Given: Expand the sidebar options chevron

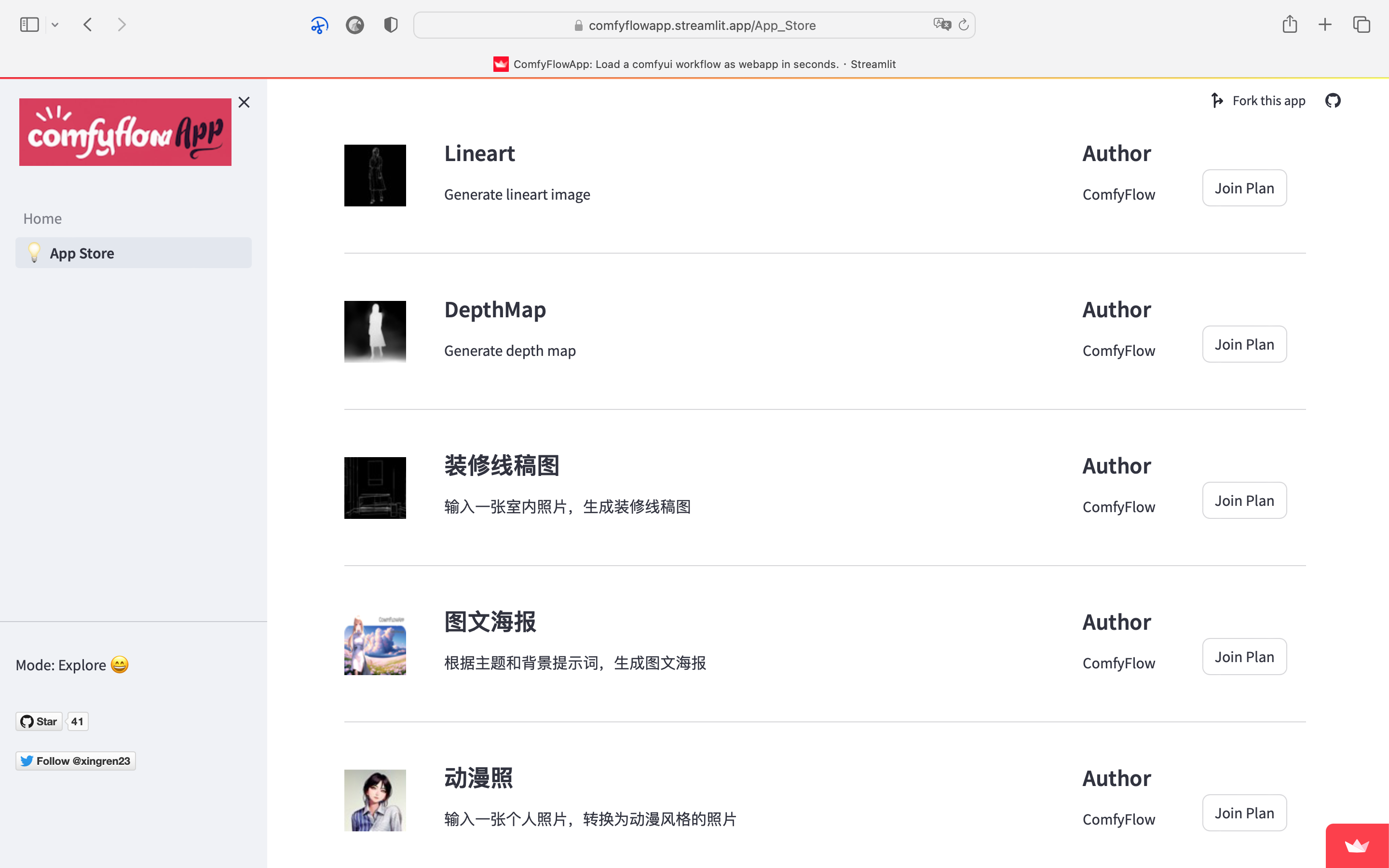Looking at the screenshot, I should 55,25.
